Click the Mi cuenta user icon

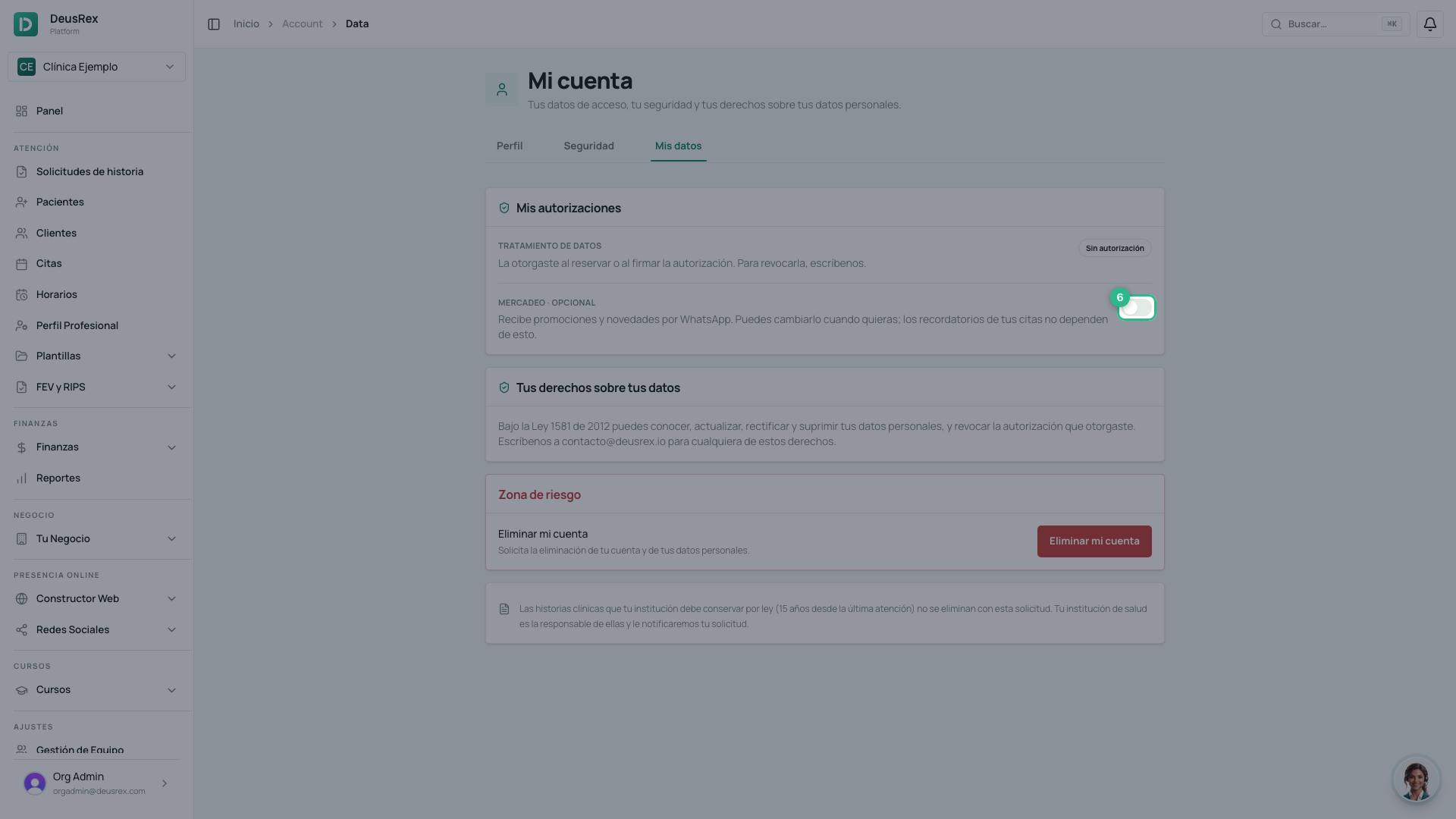(x=502, y=89)
